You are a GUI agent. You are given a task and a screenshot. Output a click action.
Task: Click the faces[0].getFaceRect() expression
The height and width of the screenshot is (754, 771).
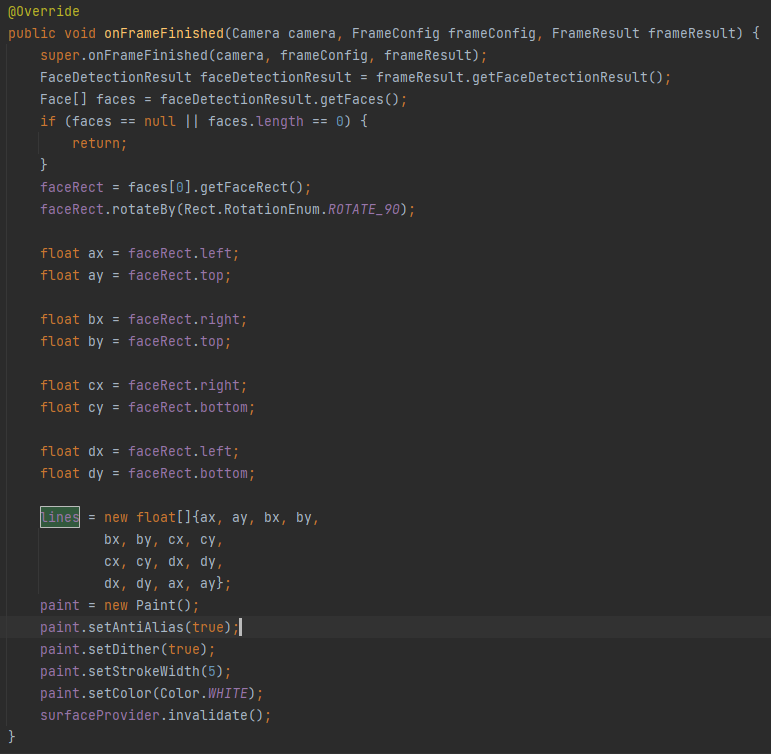[215, 187]
